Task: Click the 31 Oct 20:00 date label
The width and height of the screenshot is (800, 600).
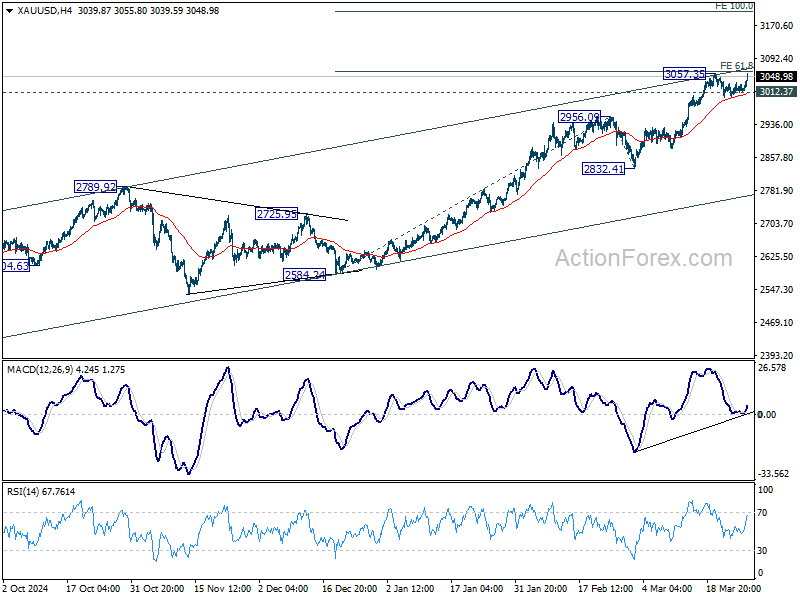Action: 157,588
